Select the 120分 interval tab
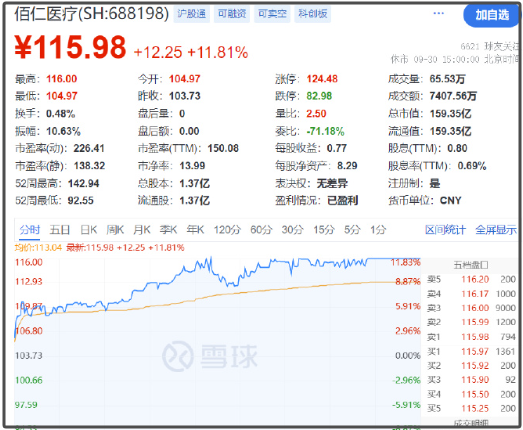523x430 pixels. pyautogui.click(x=227, y=230)
